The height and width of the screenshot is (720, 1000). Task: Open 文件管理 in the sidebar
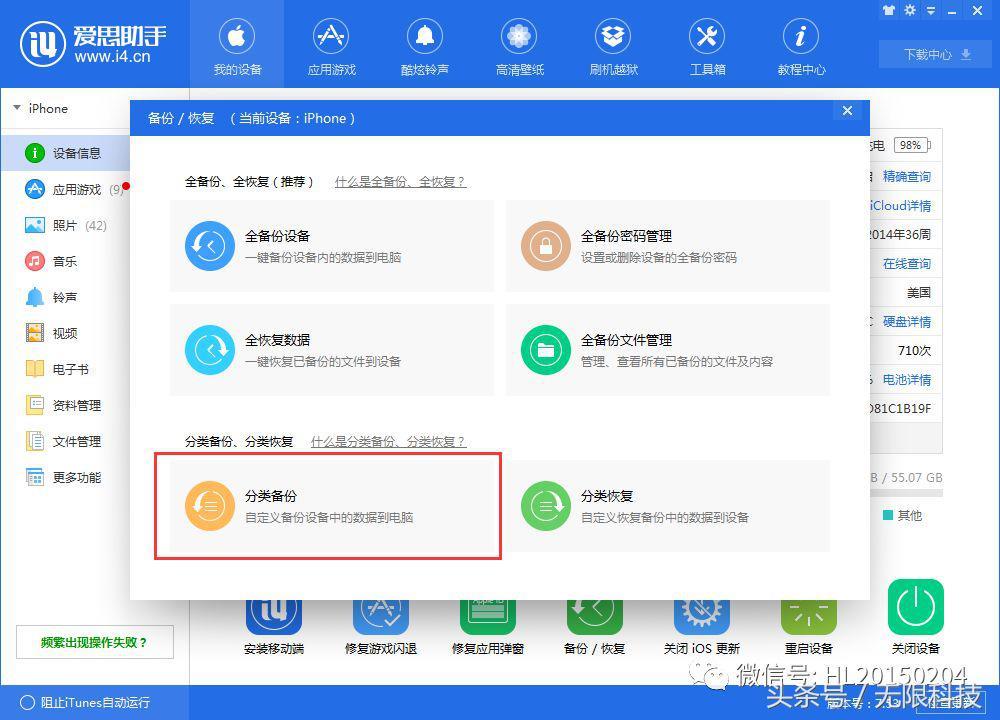pos(76,442)
